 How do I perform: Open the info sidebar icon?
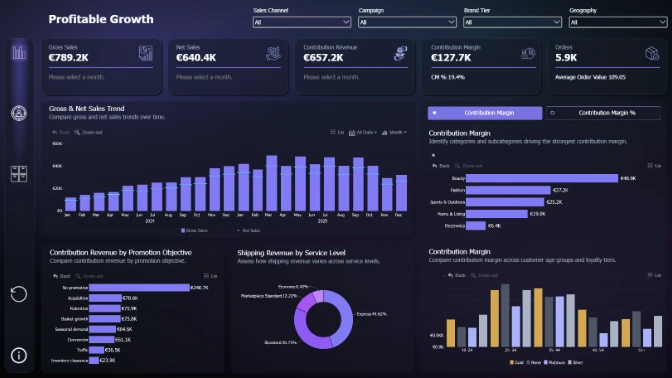[19, 355]
